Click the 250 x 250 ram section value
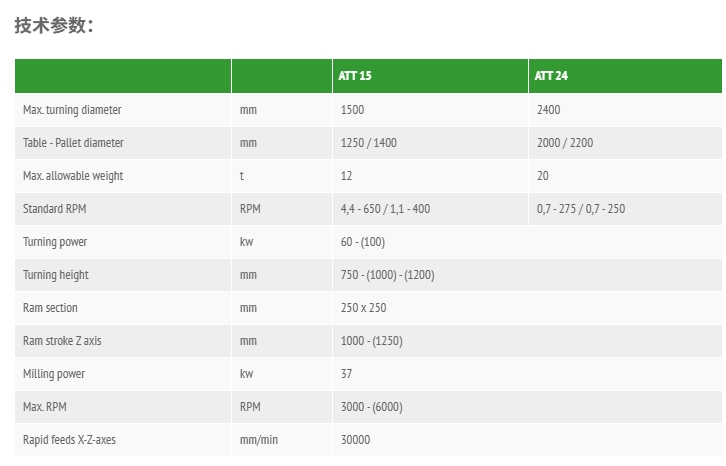 (x=363, y=308)
